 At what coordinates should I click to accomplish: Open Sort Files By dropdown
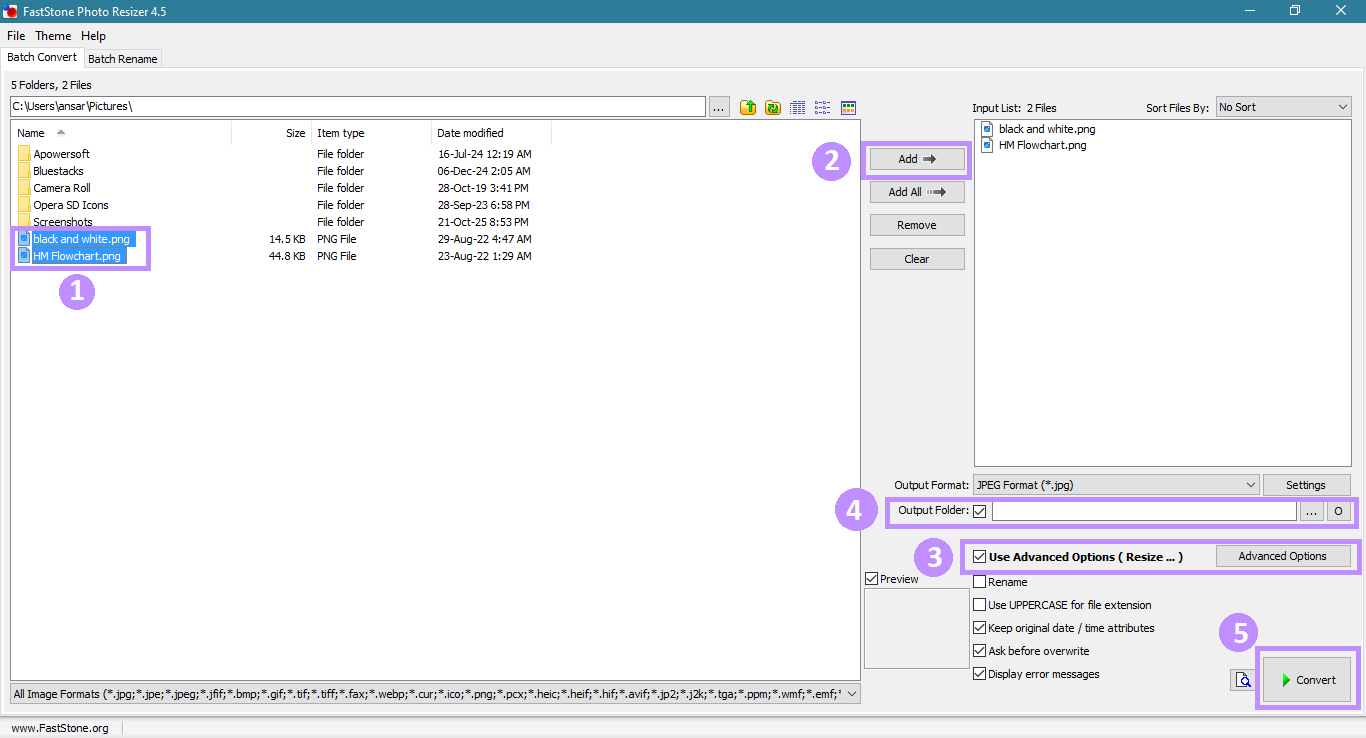[x=1283, y=107]
